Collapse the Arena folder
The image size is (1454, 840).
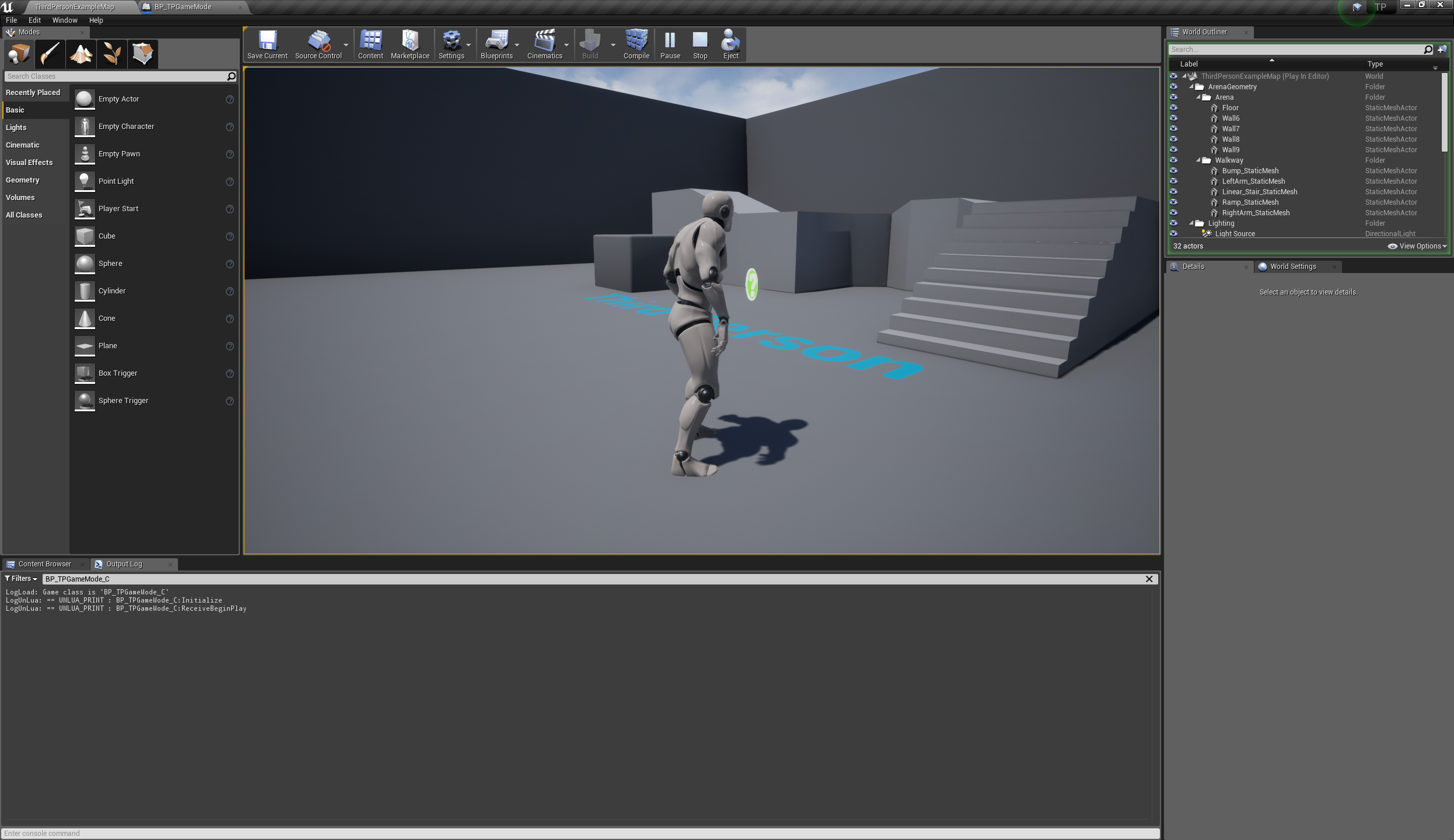(x=1198, y=97)
